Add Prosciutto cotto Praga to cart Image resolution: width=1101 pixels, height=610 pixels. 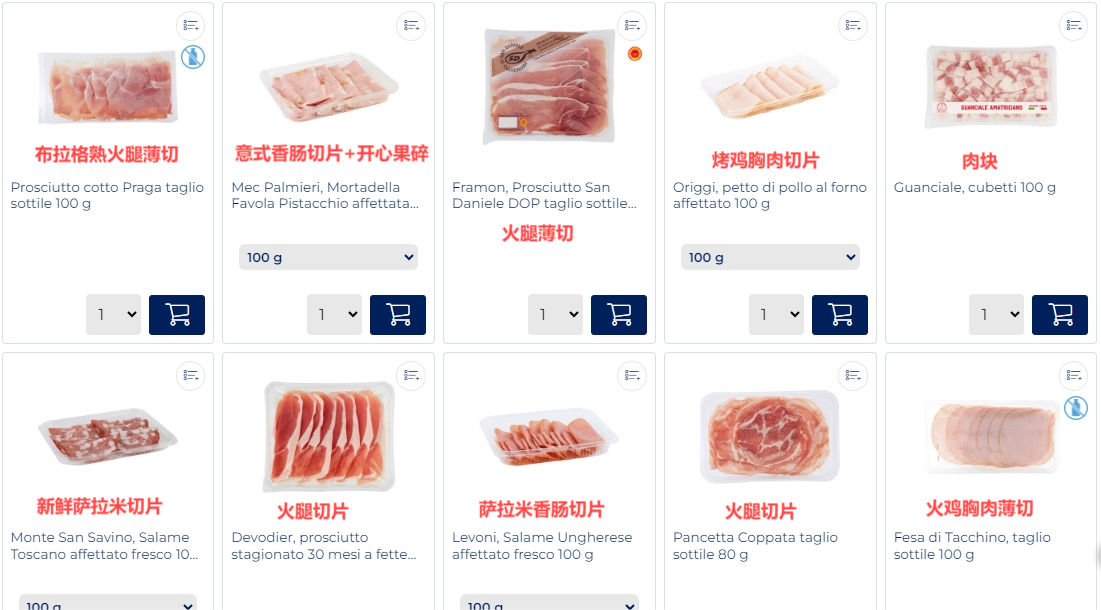[177, 314]
